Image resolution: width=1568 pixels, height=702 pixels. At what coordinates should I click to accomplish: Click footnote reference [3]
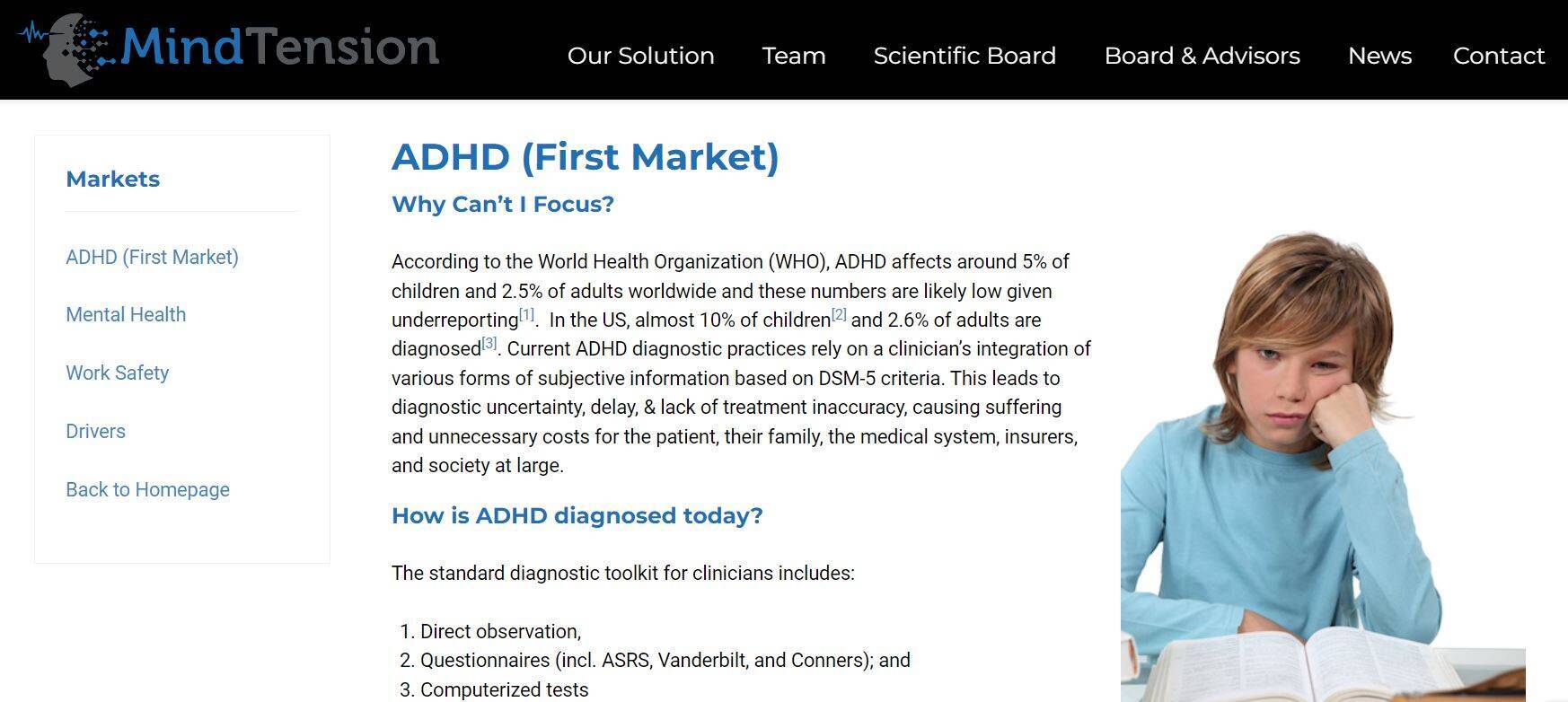pyautogui.click(x=489, y=344)
